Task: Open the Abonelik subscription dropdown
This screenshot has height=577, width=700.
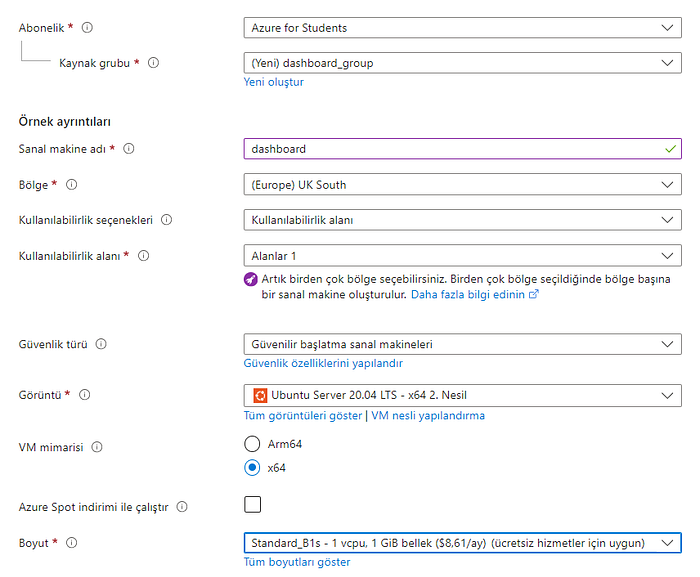Action: pyautogui.click(x=462, y=28)
